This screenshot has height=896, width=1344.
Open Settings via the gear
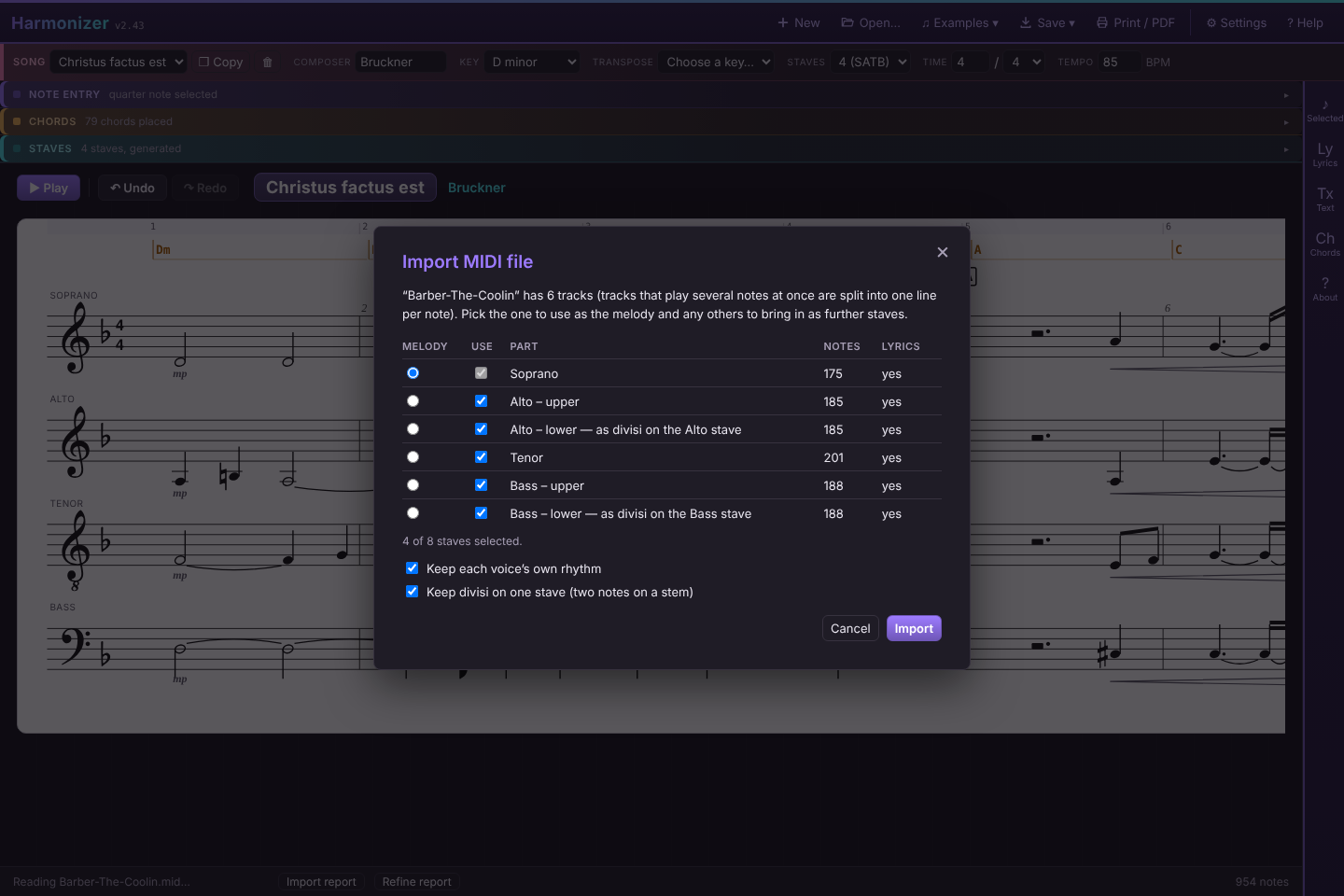point(1236,22)
